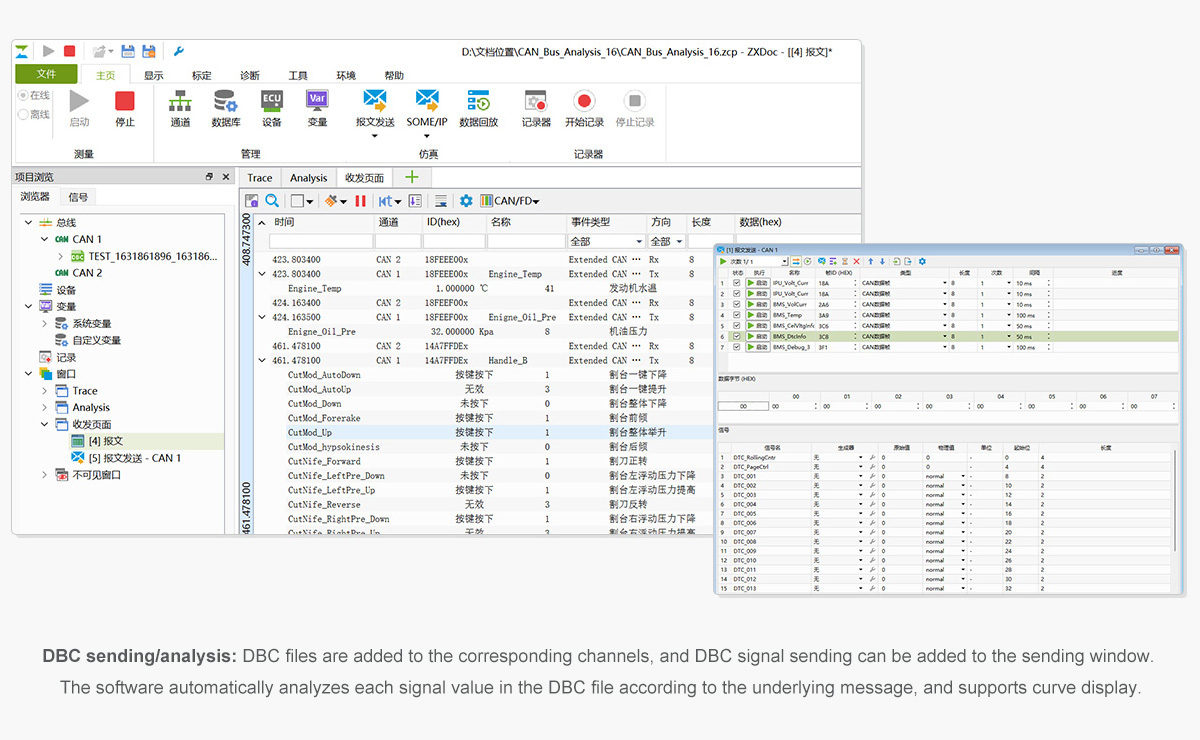Viewport: 1200px width, 740px height.
Task: Click the green 文件 file button
Action: click(x=46, y=74)
